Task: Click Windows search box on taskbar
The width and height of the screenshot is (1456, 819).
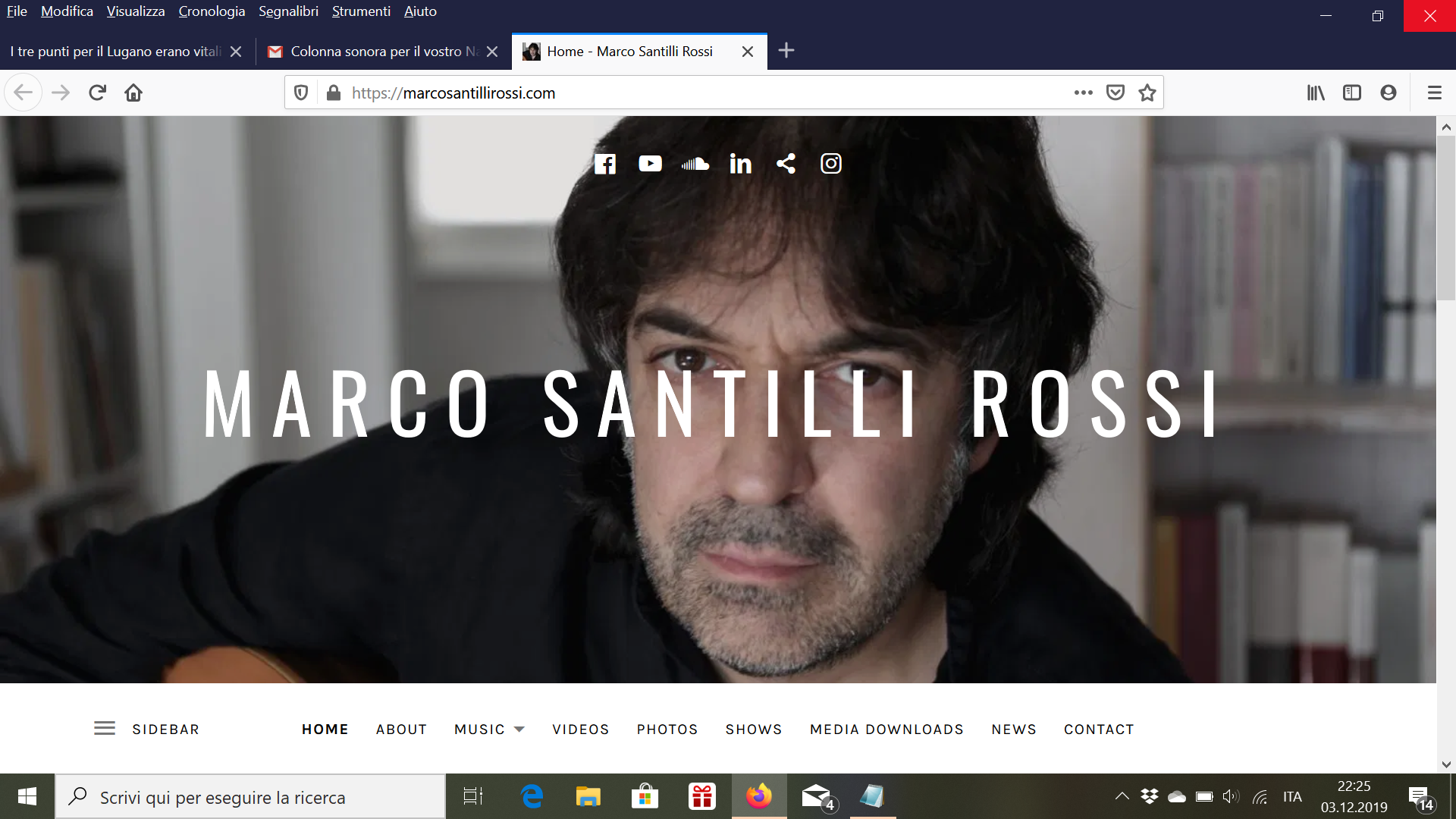Action: pos(250,796)
